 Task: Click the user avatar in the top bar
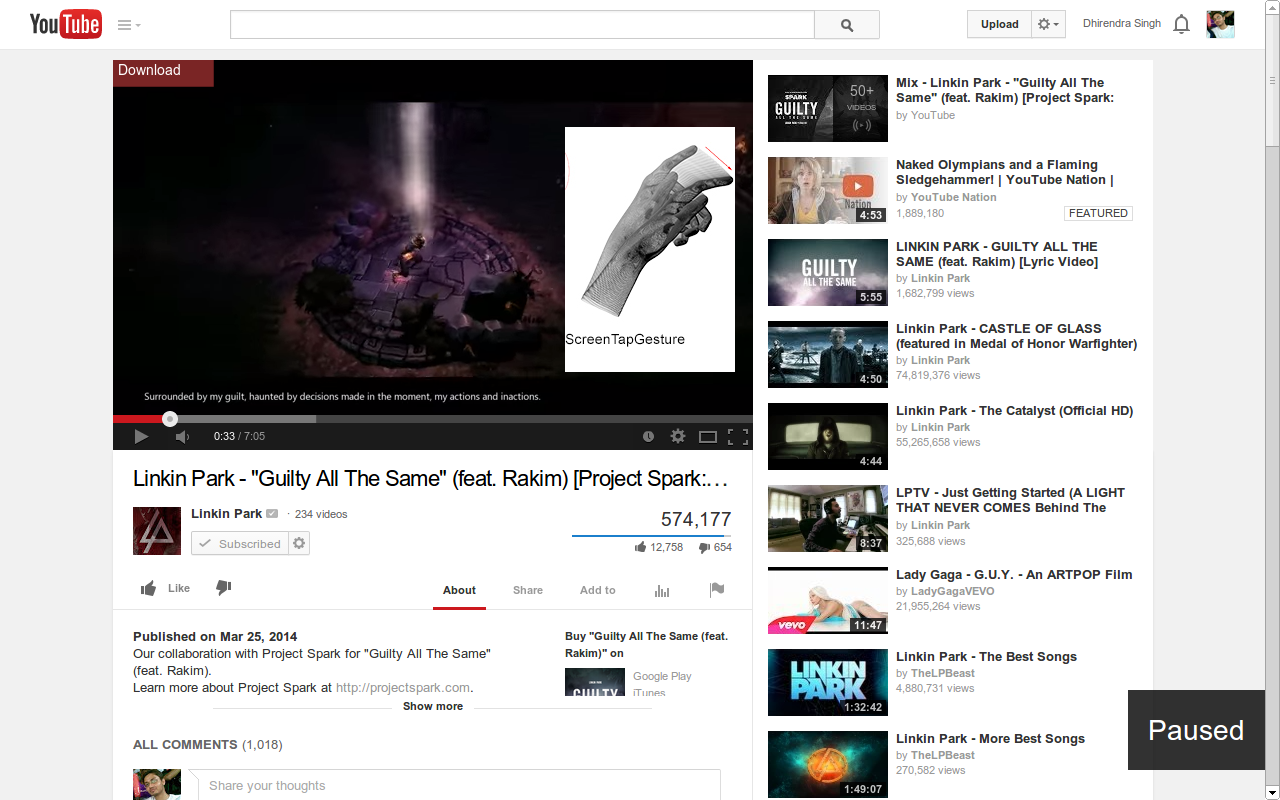point(1220,24)
